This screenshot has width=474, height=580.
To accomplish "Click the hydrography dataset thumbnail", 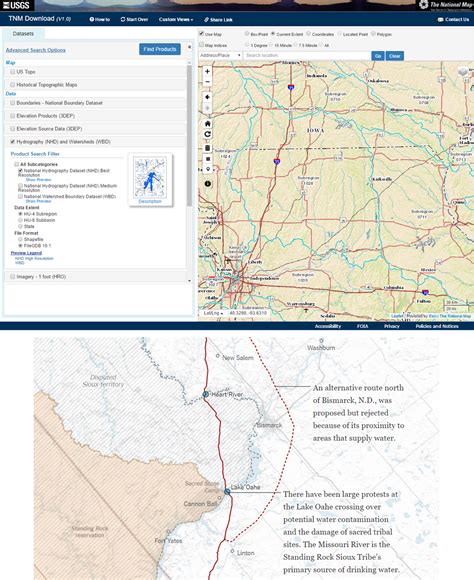I will click(150, 177).
